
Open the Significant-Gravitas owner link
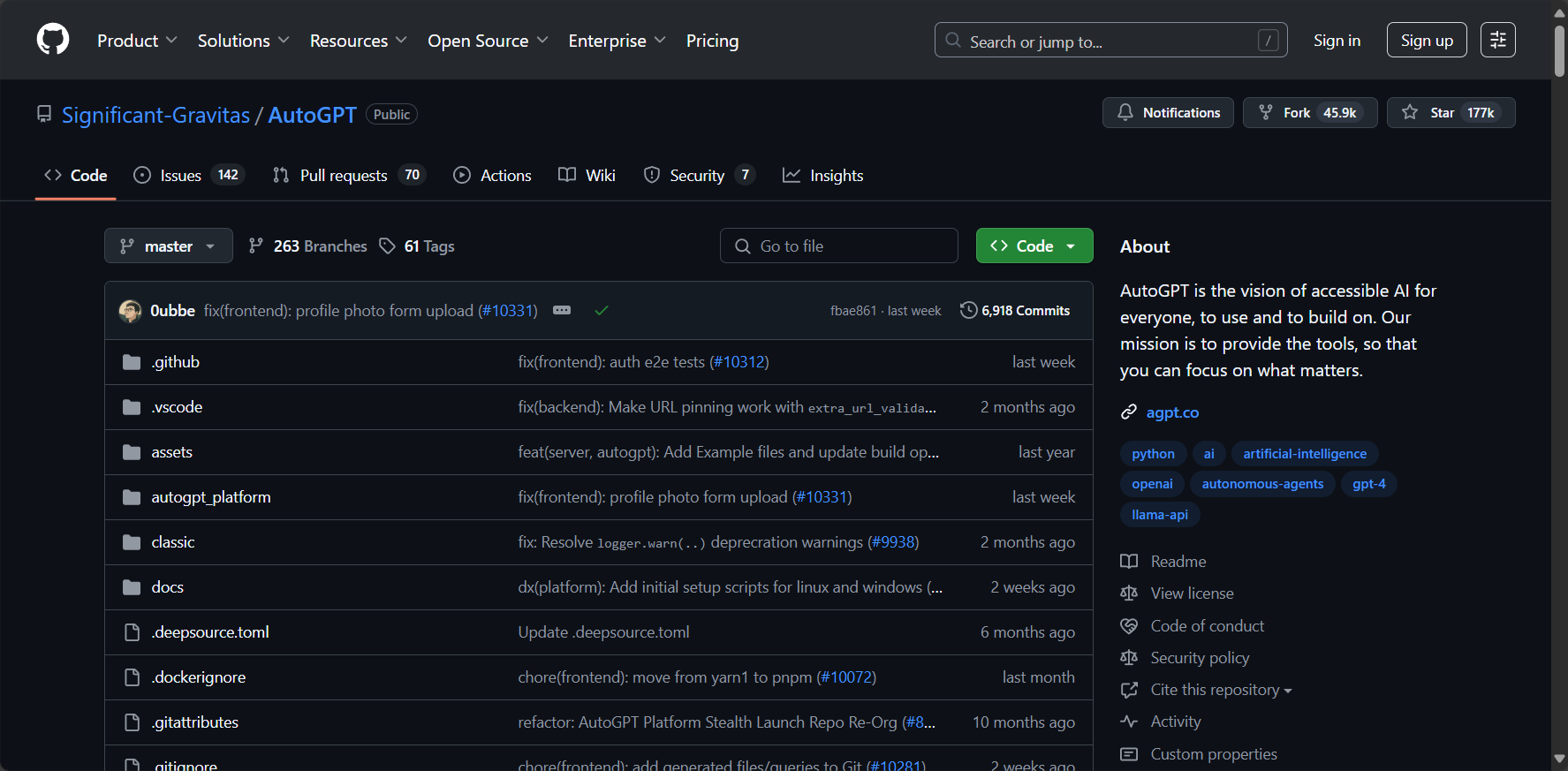[x=155, y=115]
